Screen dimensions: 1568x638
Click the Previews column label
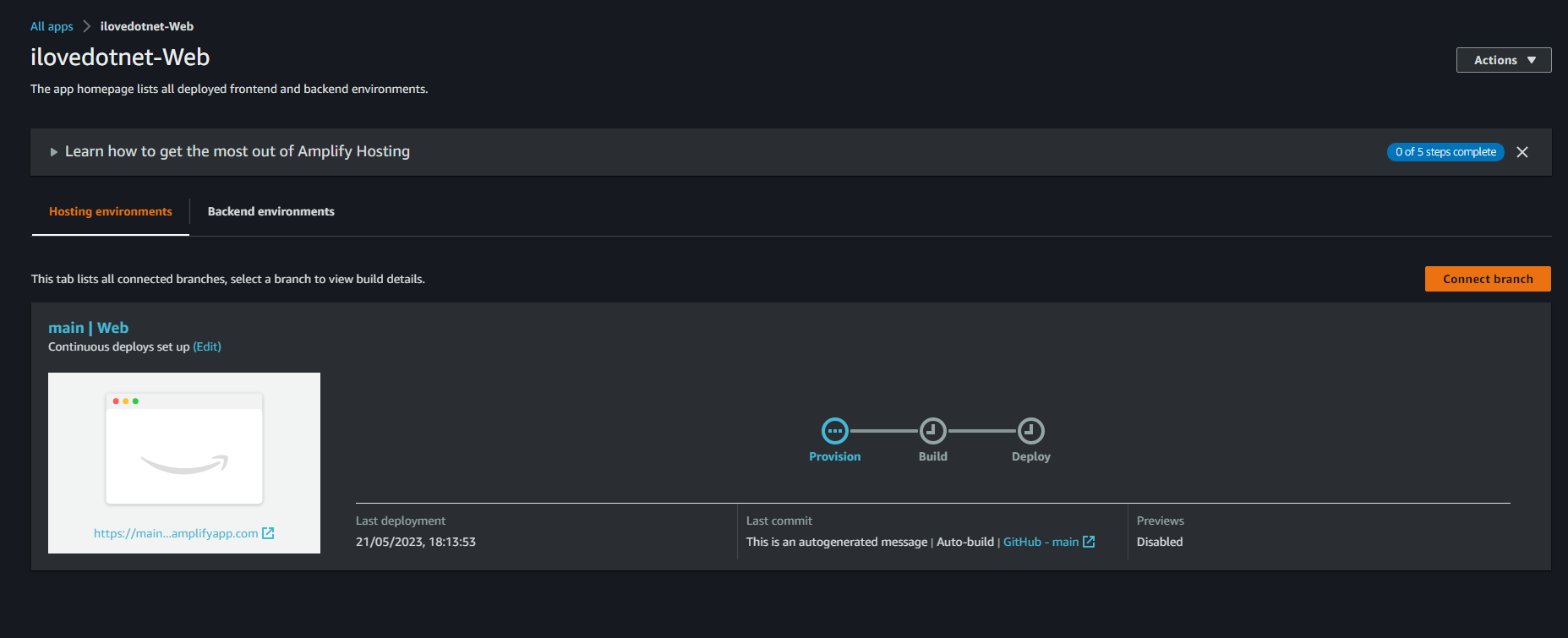tap(1161, 521)
